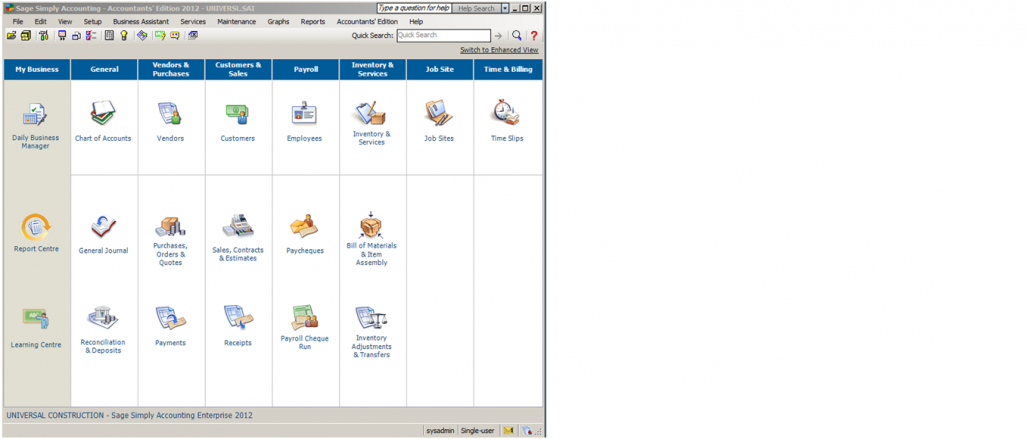Launch the Daily Business Manager
Image resolution: width=1029 pixels, height=439 pixels.
pyautogui.click(x=35, y=114)
